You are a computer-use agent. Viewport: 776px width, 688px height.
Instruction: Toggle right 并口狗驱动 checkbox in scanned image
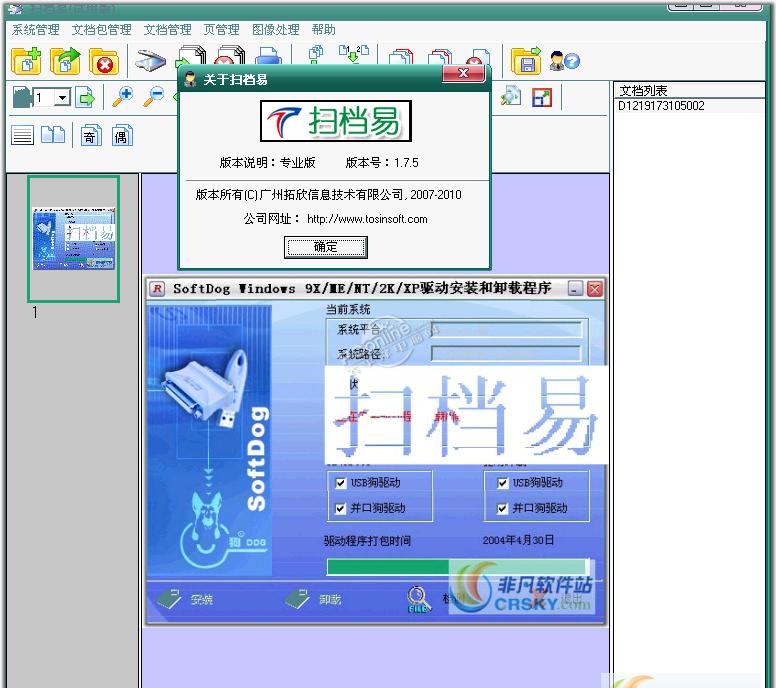point(502,508)
